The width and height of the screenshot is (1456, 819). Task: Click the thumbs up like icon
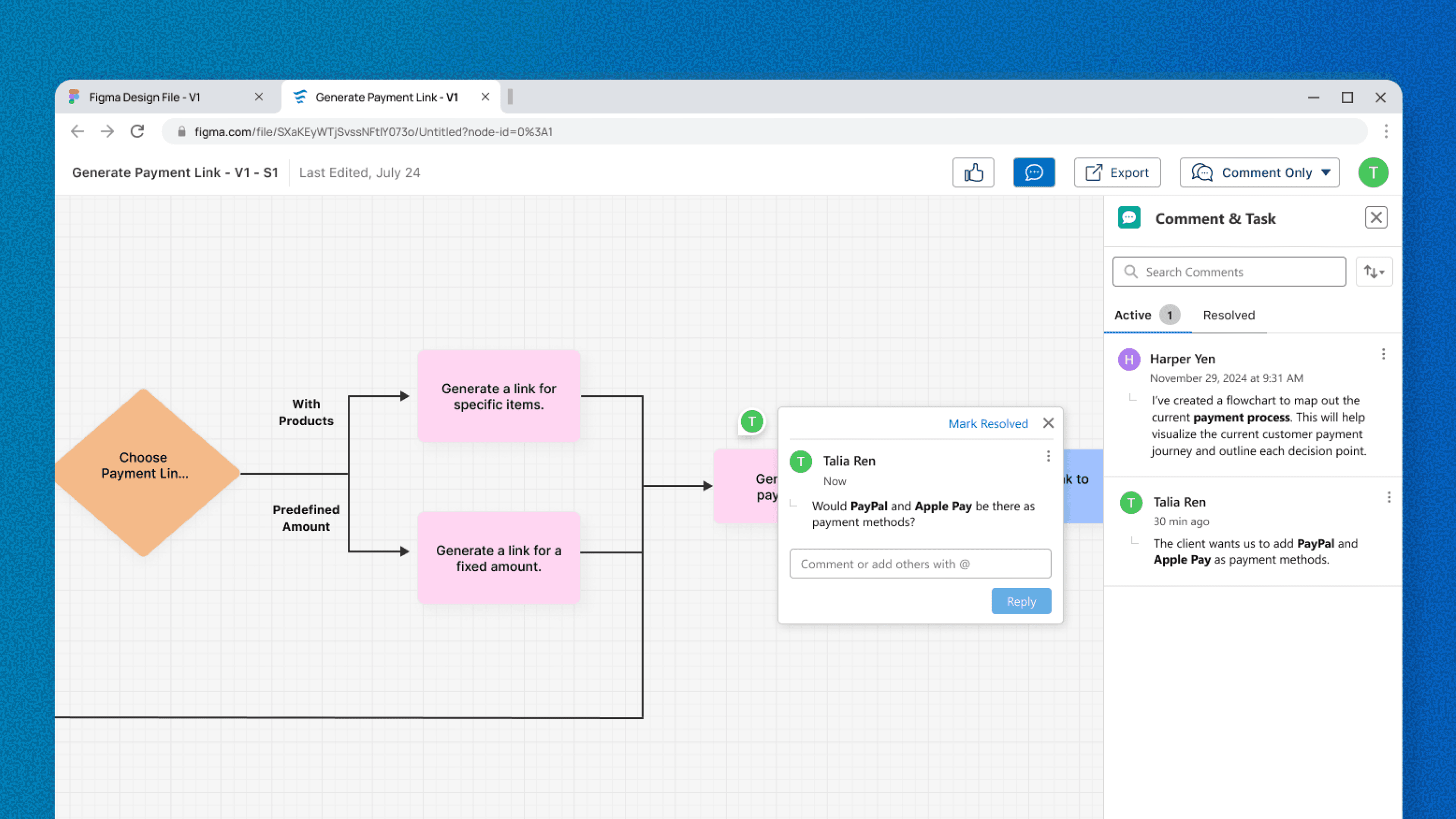(973, 172)
